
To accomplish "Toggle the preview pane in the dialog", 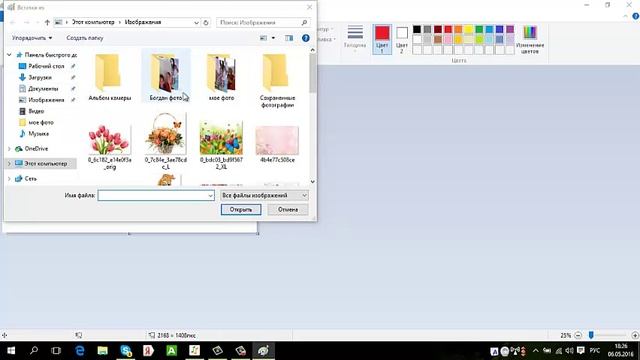I will tap(289, 38).
